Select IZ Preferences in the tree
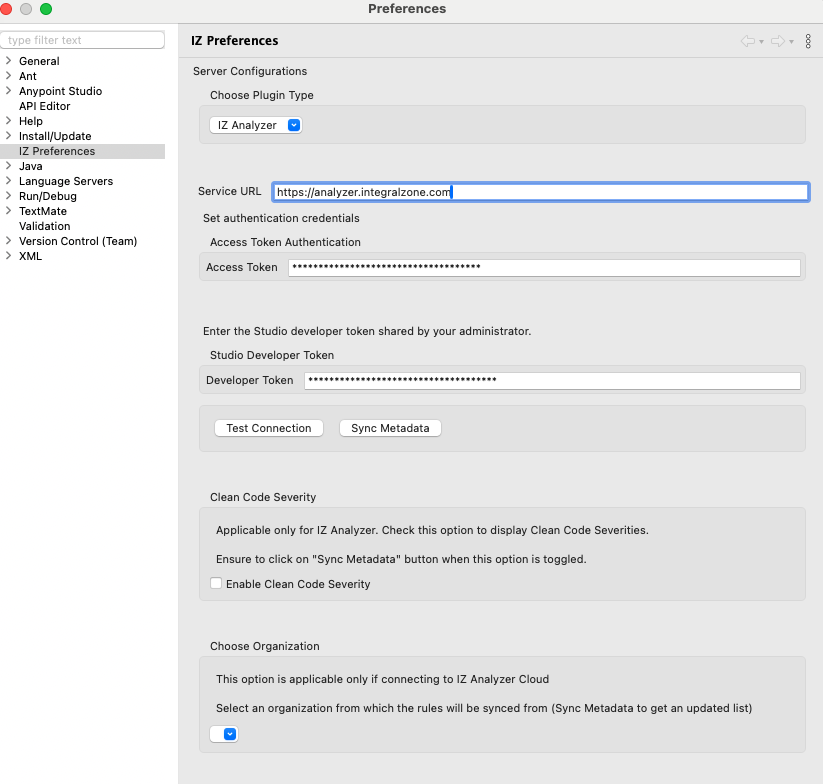This screenshot has width=823, height=784. (57, 151)
